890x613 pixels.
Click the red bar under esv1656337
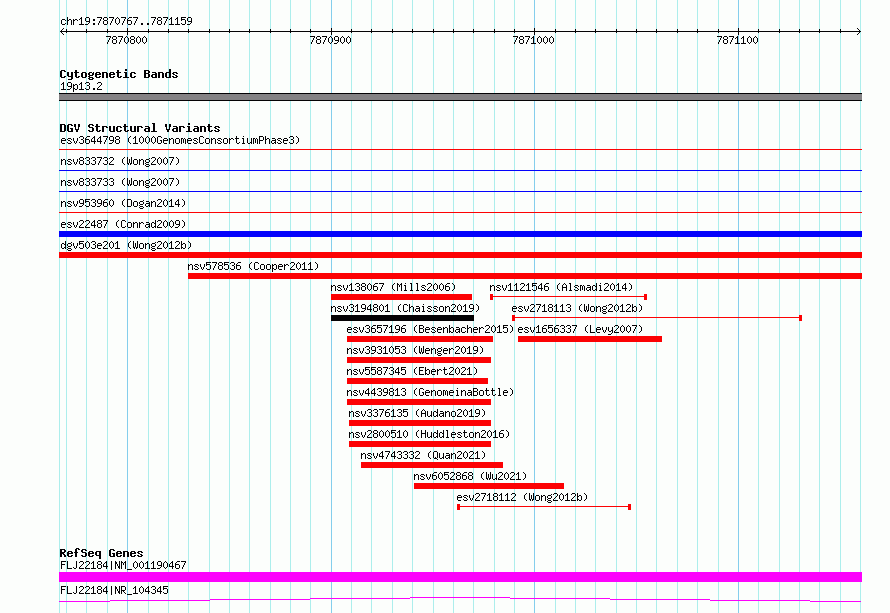coord(590,339)
